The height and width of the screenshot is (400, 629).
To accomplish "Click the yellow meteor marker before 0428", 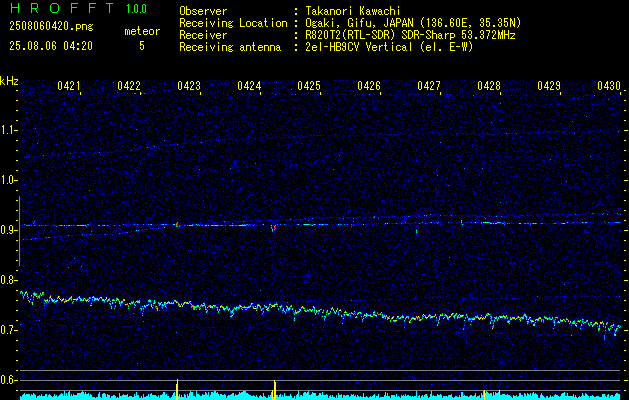I will click(x=485, y=394).
